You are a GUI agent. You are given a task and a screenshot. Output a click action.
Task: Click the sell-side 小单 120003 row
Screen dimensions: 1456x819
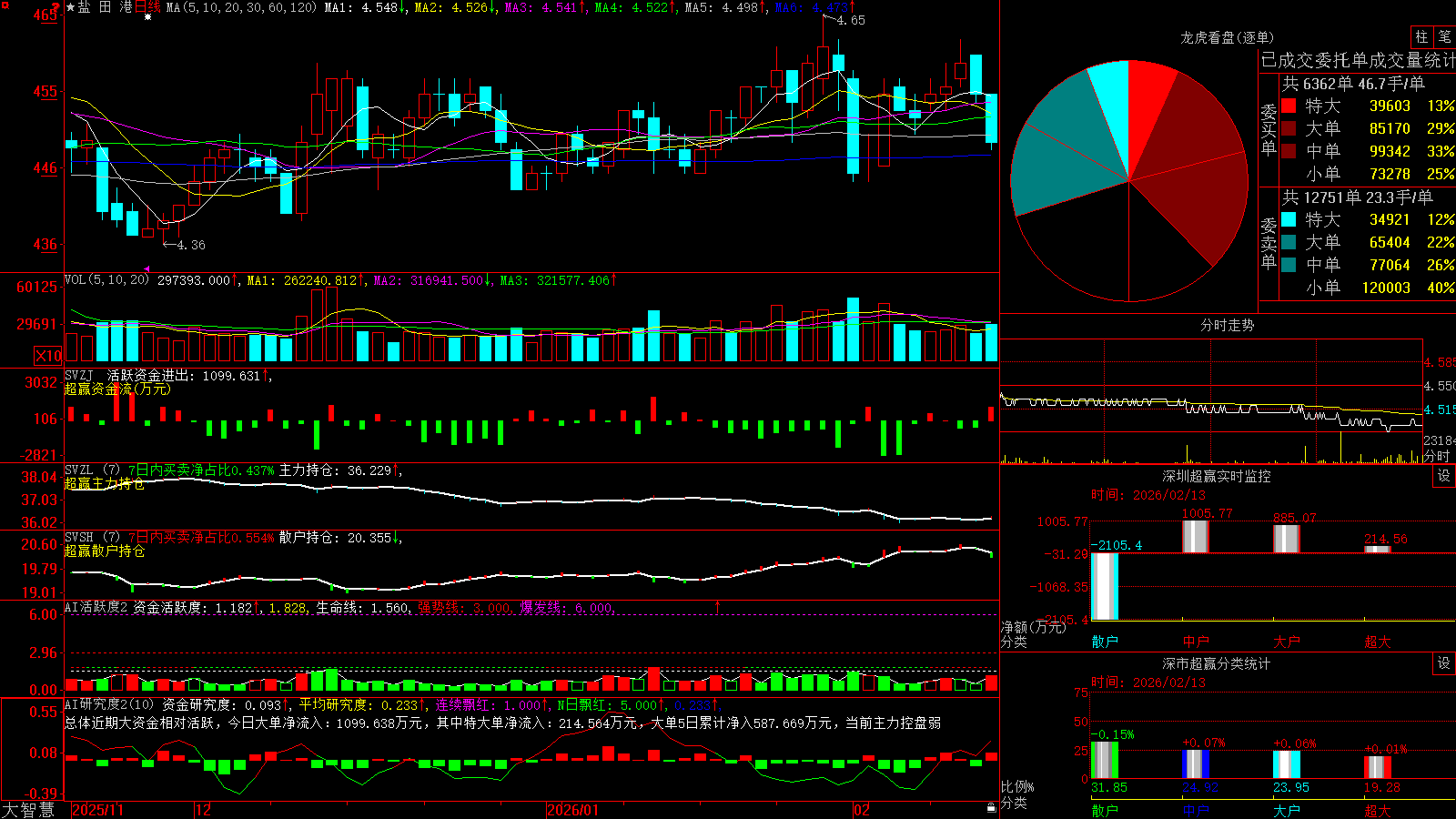coord(1368,288)
